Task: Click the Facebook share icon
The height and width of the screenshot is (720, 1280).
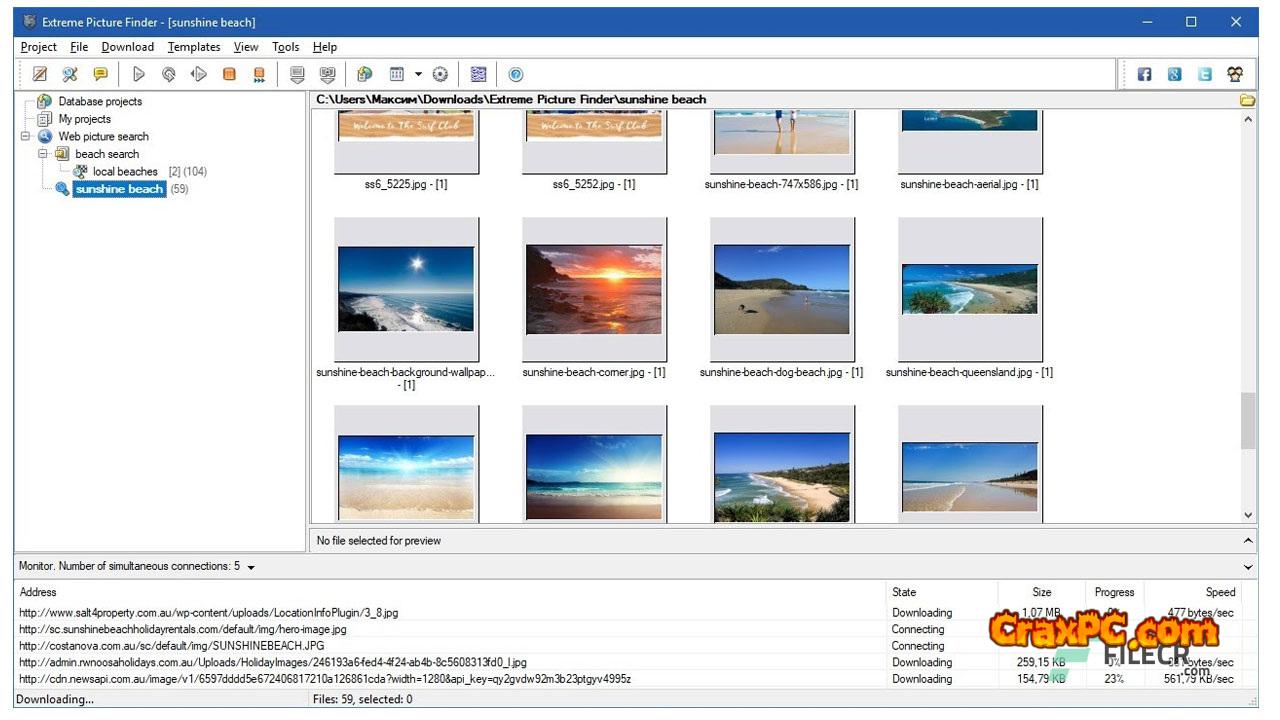Action: [1144, 74]
